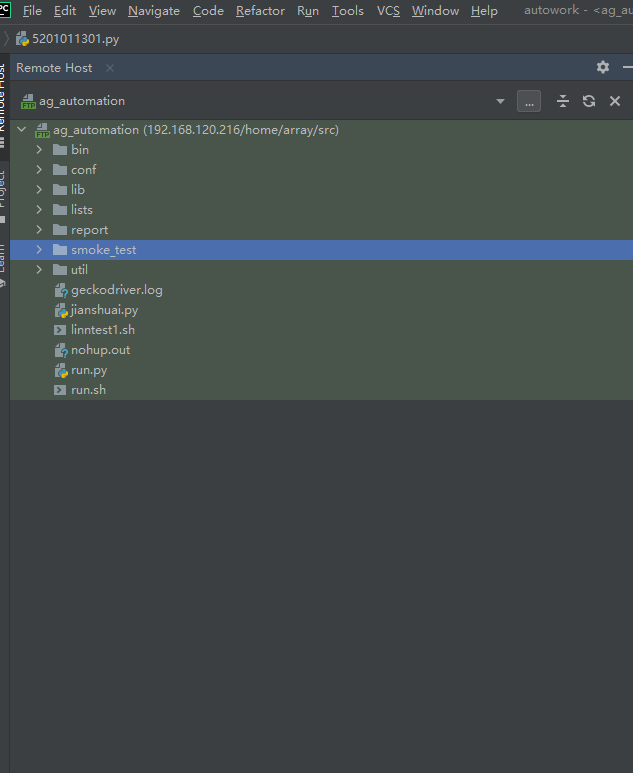Click linntest1.sh shell script icon
Image resolution: width=633 pixels, height=773 pixels.
coord(60,330)
